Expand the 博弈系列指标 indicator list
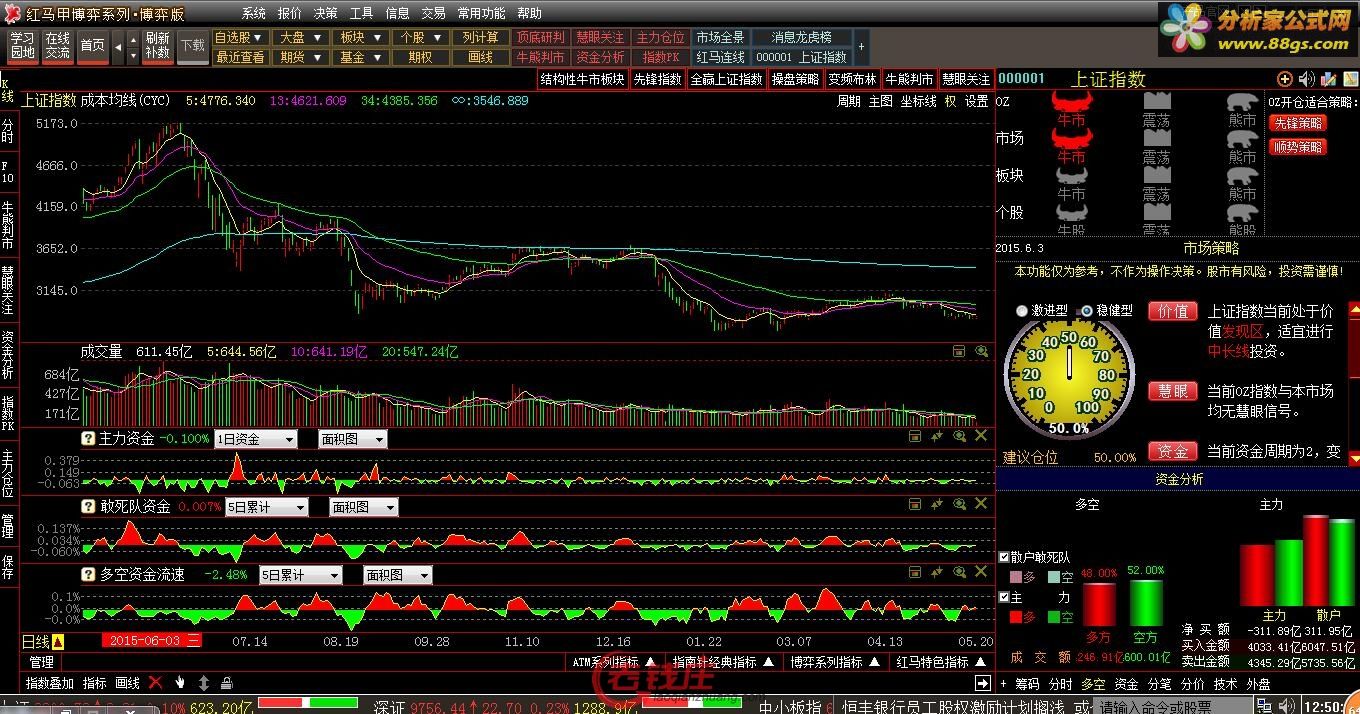Image resolution: width=1360 pixels, height=714 pixels. (x=835, y=662)
